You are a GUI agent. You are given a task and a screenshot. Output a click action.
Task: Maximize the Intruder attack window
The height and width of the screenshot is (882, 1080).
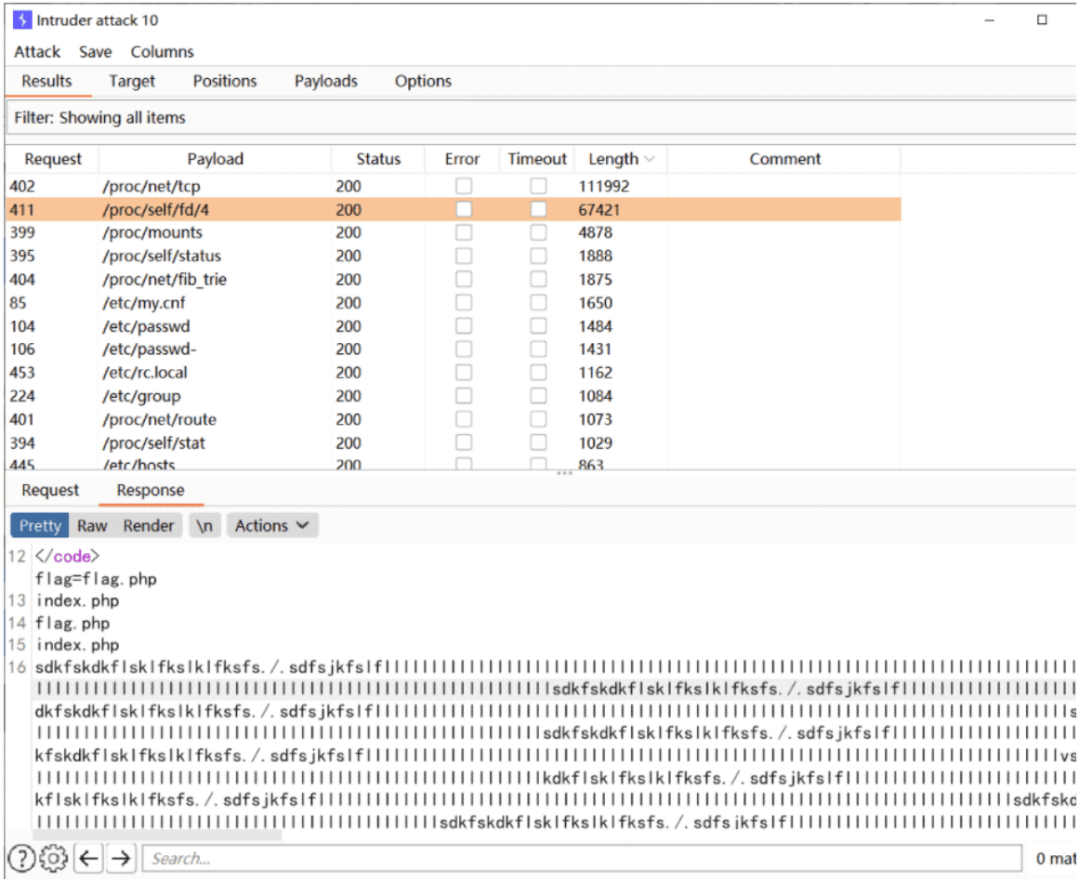(x=1042, y=20)
